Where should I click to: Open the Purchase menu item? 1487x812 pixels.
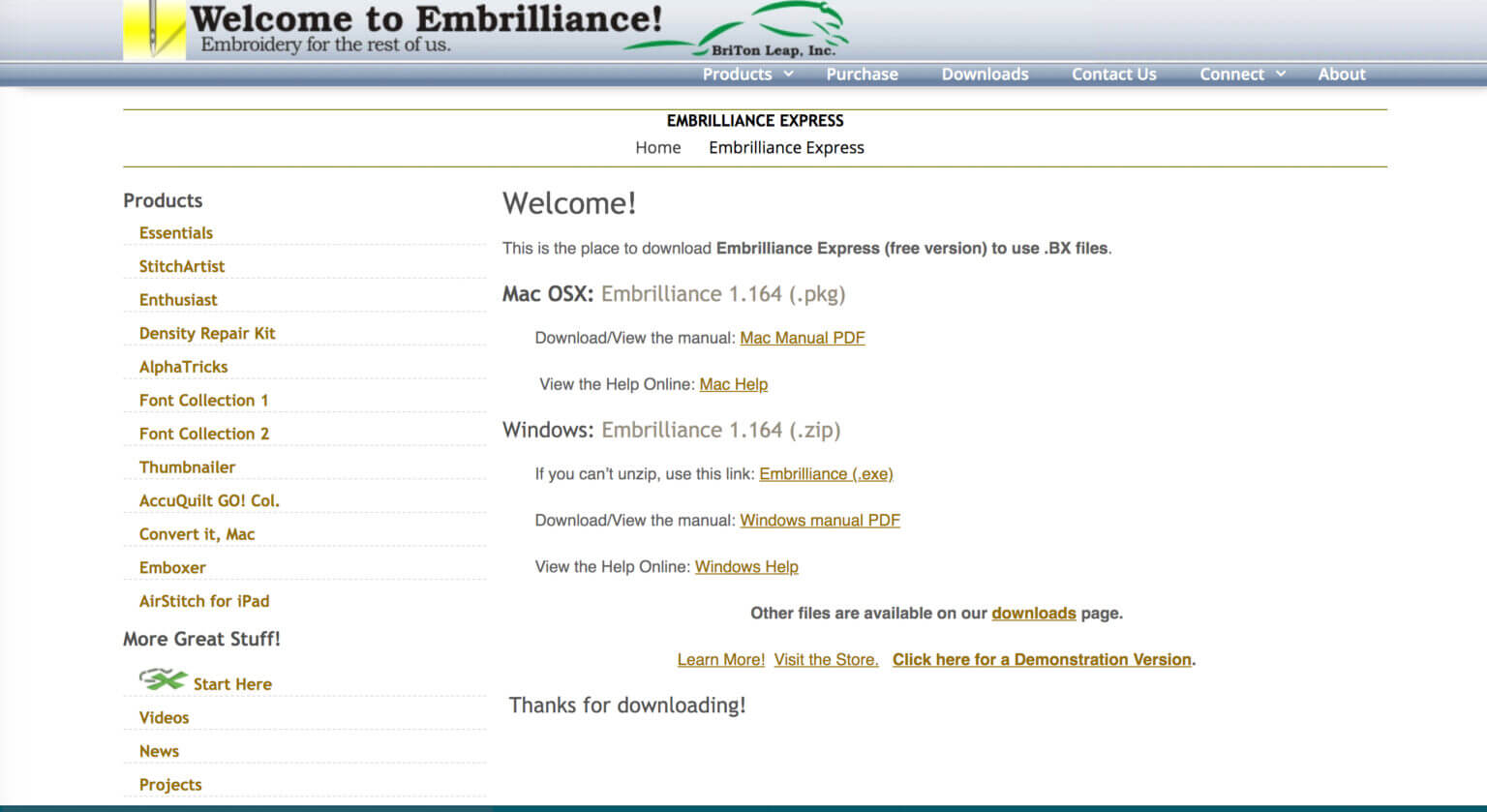point(862,75)
